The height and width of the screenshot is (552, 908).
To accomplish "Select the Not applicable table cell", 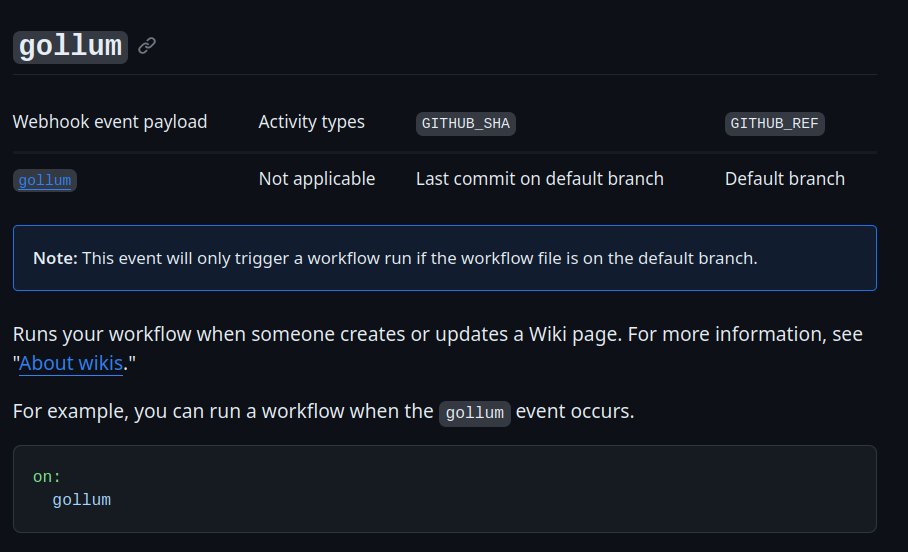I will tap(317, 178).
